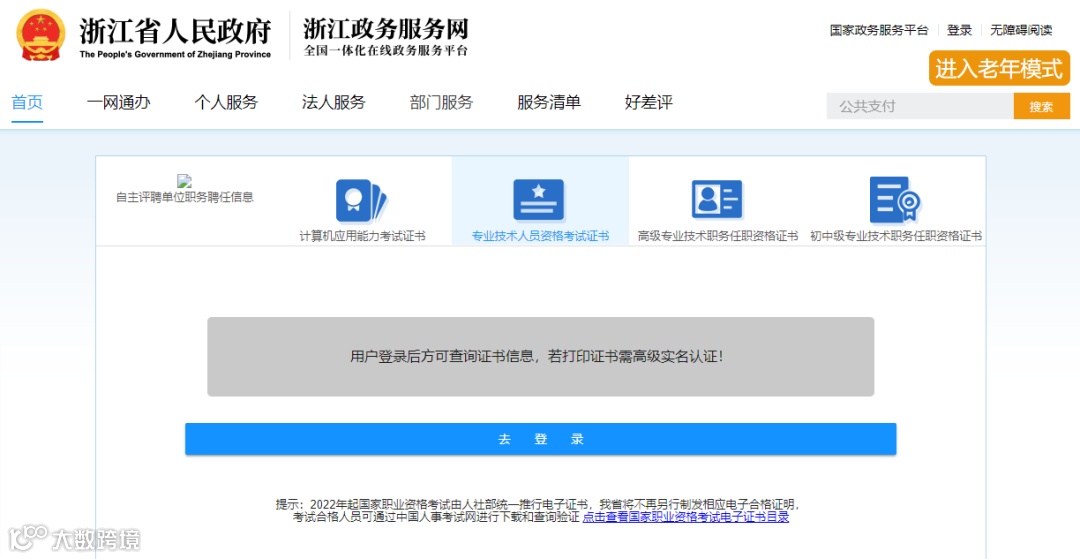Screen dimensions: 1080x559
Task: Click 全国一体化在线政务服务平台 subtitle text
Action: coord(386,51)
